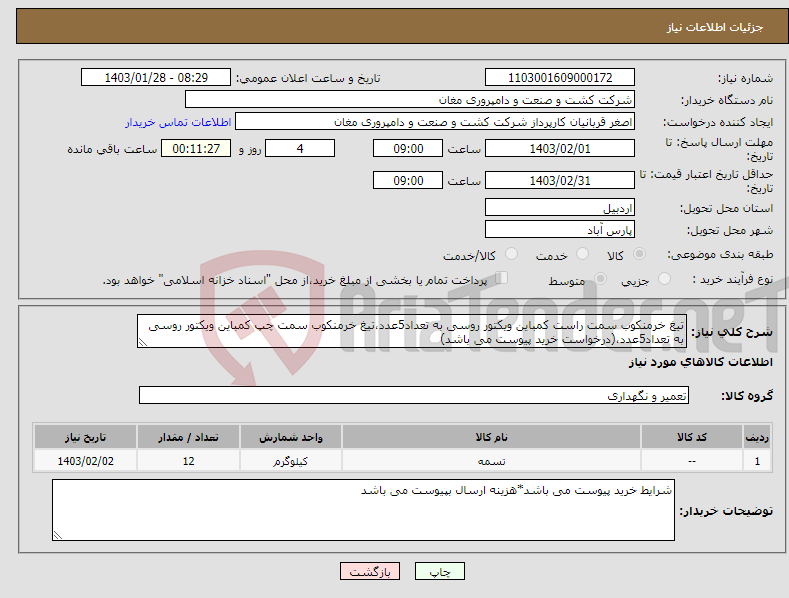Click the quantity cell 12
The height and width of the screenshot is (598, 789).
click(188, 461)
